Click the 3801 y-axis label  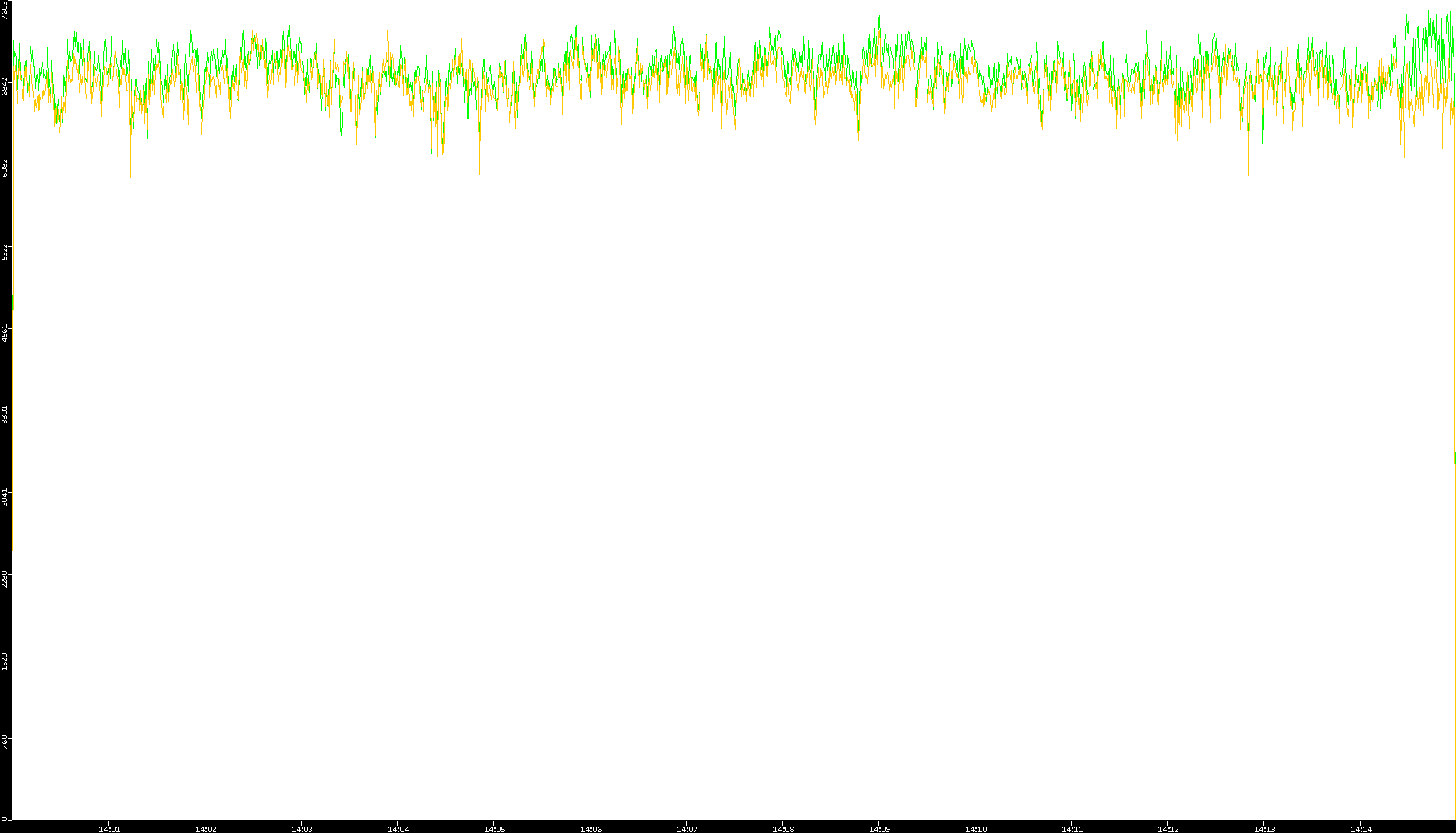(5, 414)
